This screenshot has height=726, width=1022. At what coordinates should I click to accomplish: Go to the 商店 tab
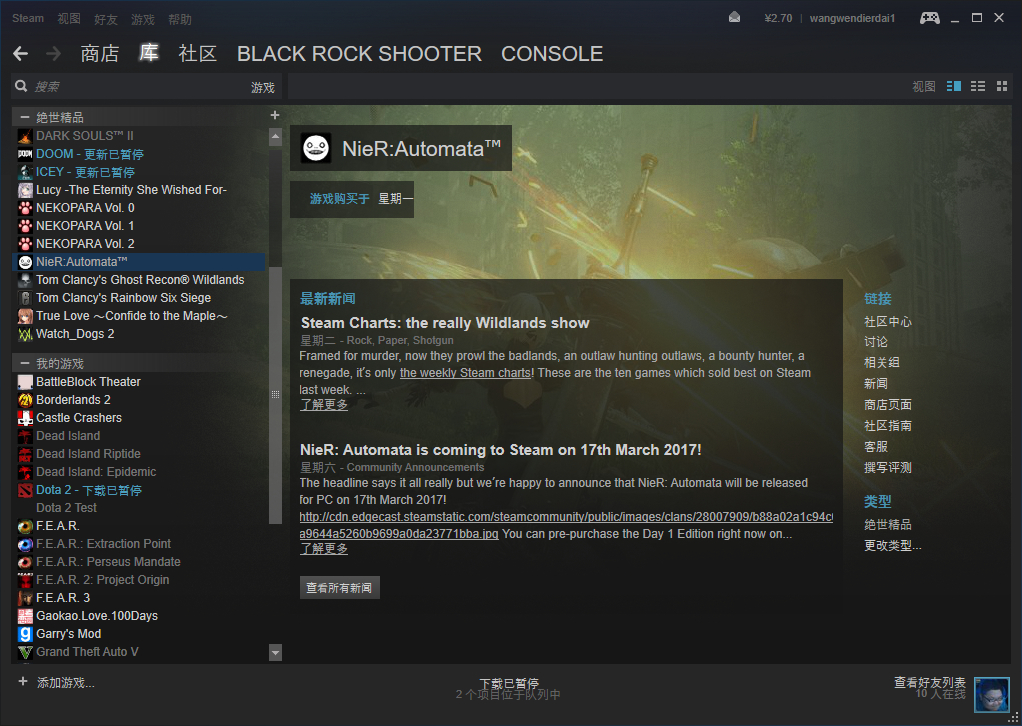click(100, 53)
